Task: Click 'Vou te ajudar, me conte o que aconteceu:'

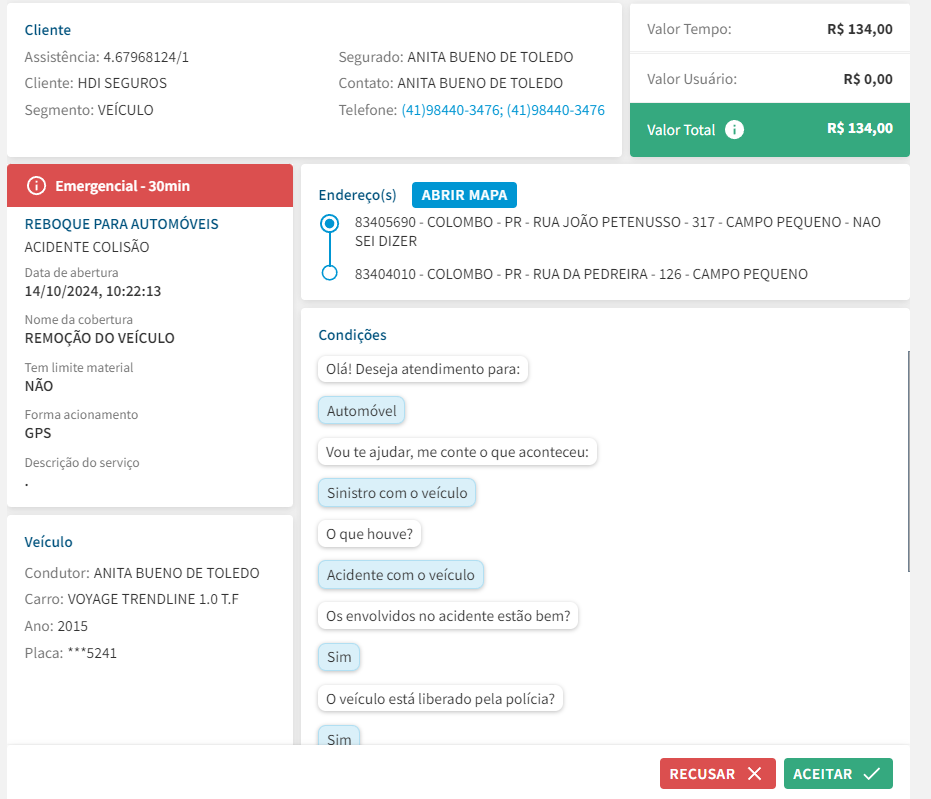Action: click(457, 452)
